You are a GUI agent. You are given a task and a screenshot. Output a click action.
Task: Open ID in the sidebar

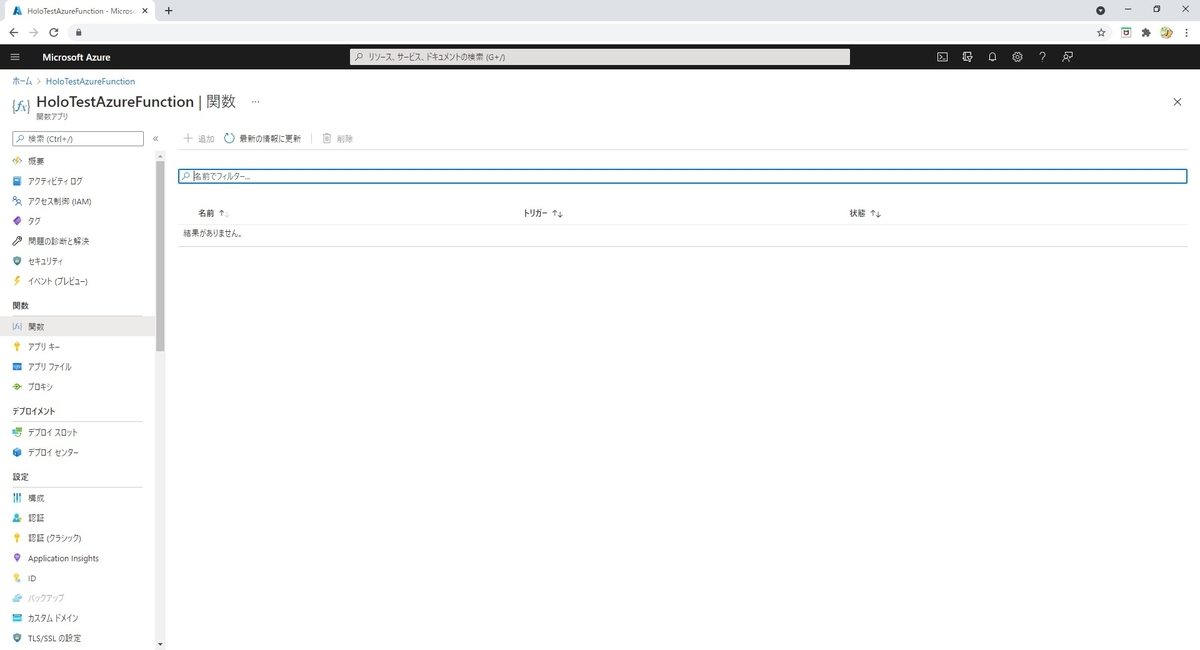[32, 578]
